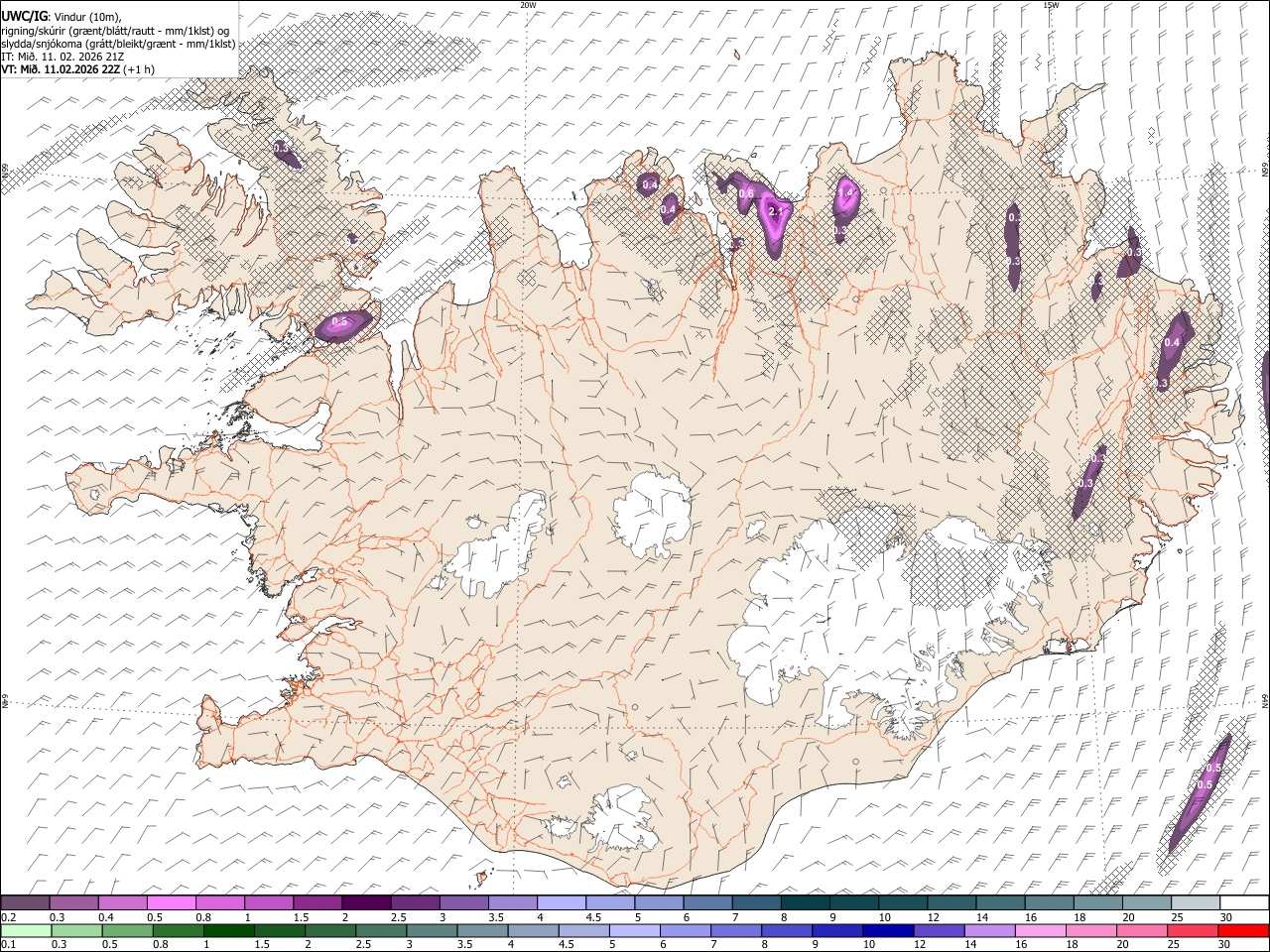Select upper legend swatch between 0.5 and 0.8
1270x952 pixels.
[172, 902]
